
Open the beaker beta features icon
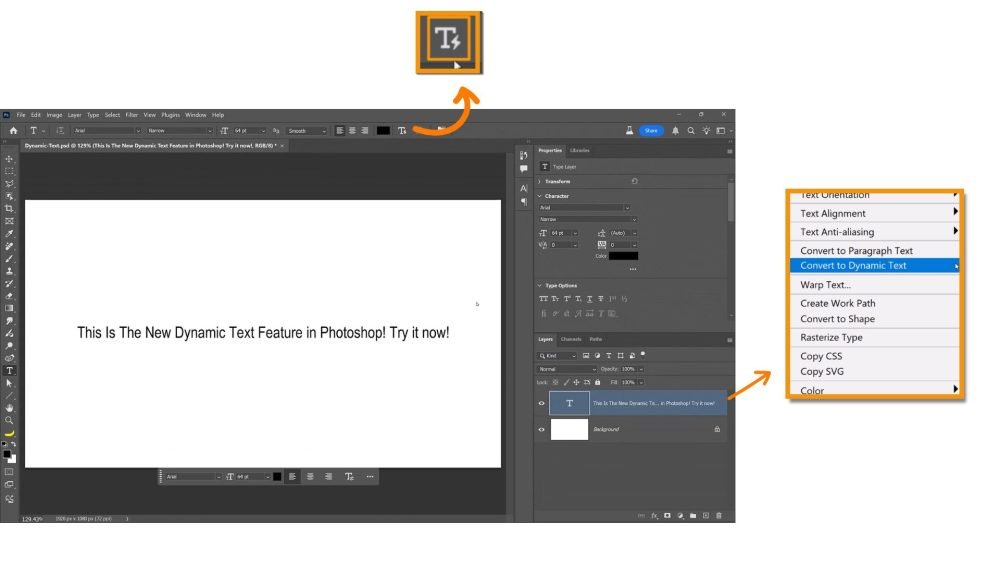click(629, 130)
